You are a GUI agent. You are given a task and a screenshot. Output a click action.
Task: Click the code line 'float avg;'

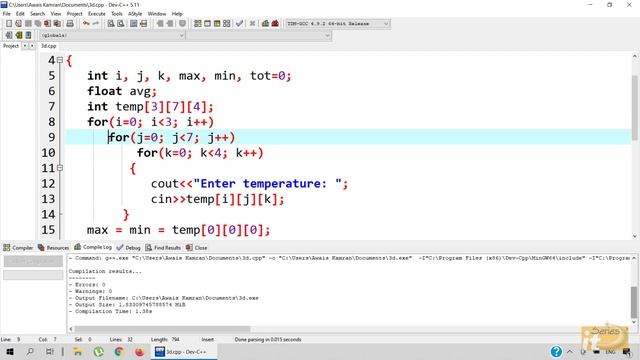pyautogui.click(x=122, y=91)
